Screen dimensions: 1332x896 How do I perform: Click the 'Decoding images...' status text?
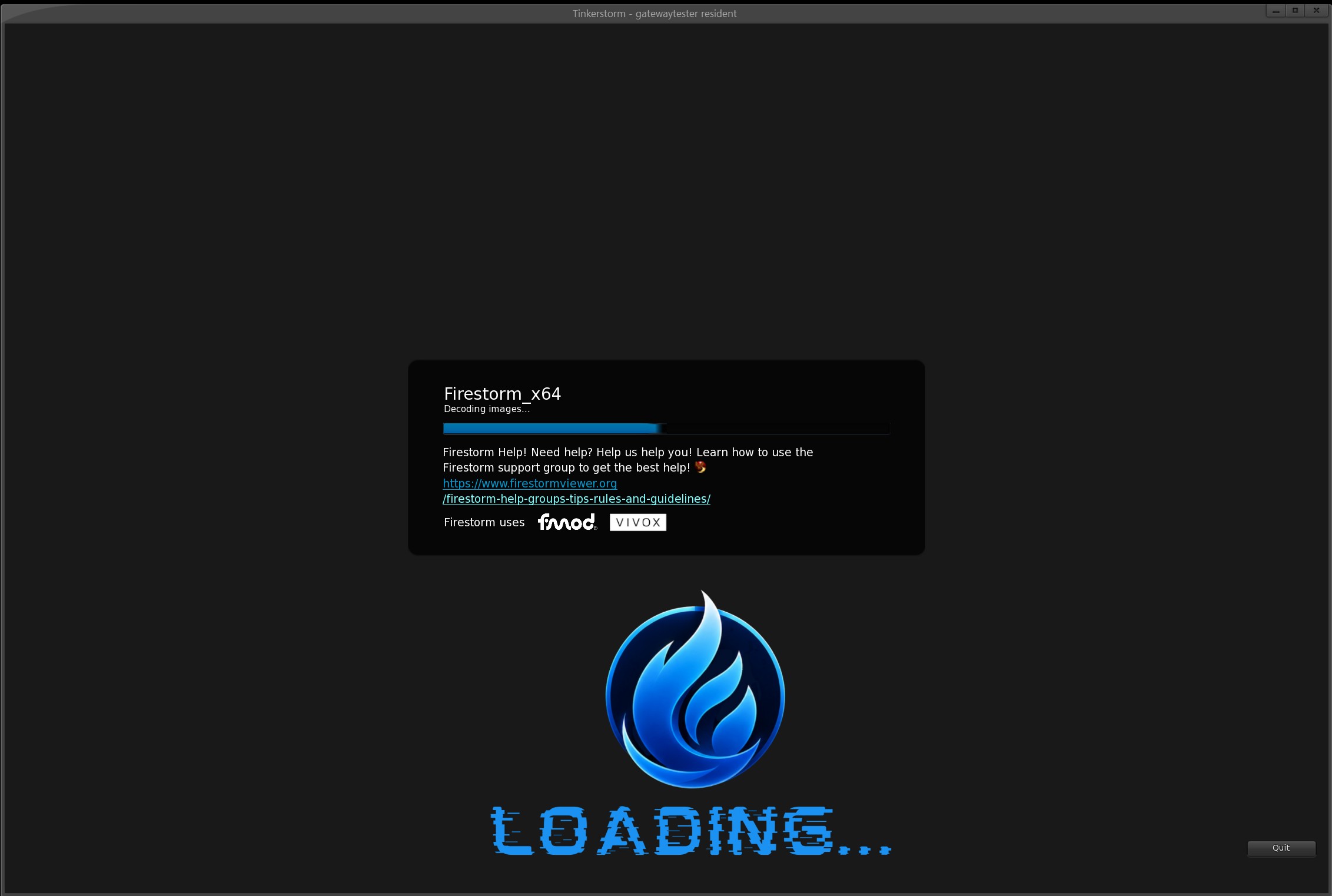487,409
